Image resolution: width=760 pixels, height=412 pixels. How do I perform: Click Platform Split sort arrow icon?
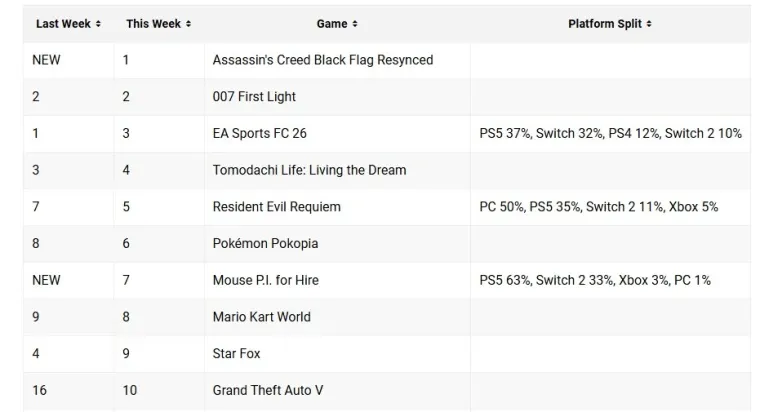tap(649, 24)
